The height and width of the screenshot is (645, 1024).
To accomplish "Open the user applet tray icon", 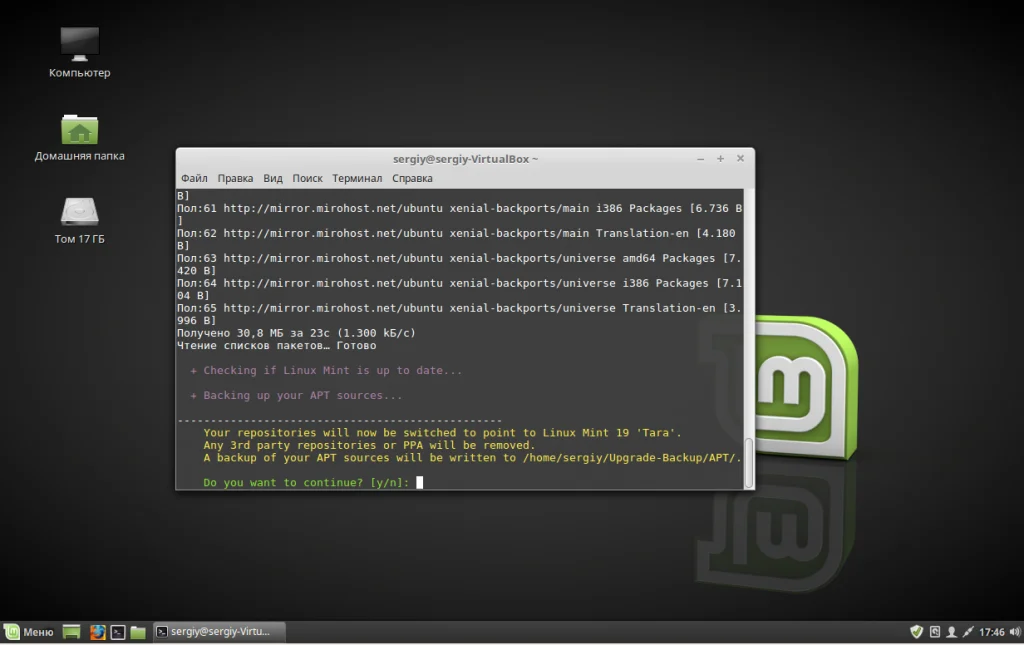I will tap(952, 631).
